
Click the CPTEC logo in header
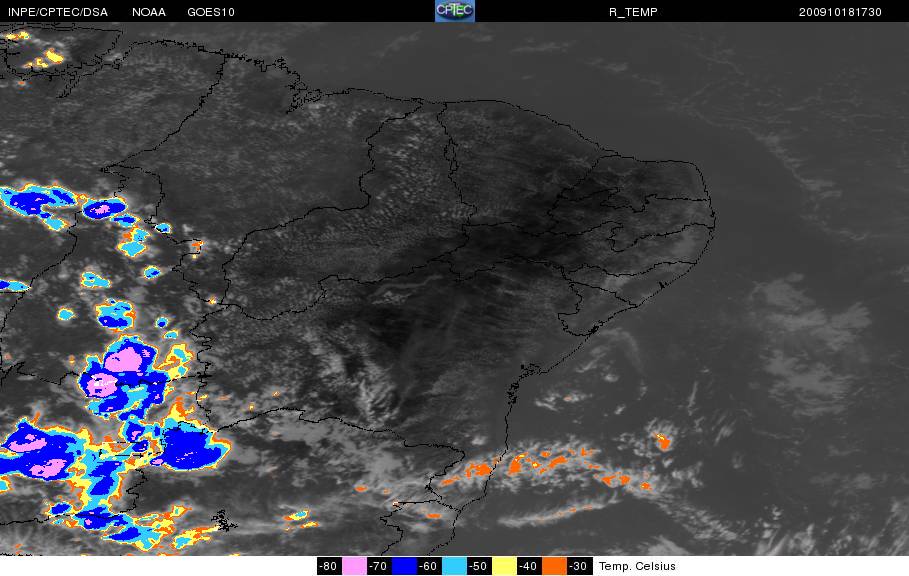click(454, 11)
